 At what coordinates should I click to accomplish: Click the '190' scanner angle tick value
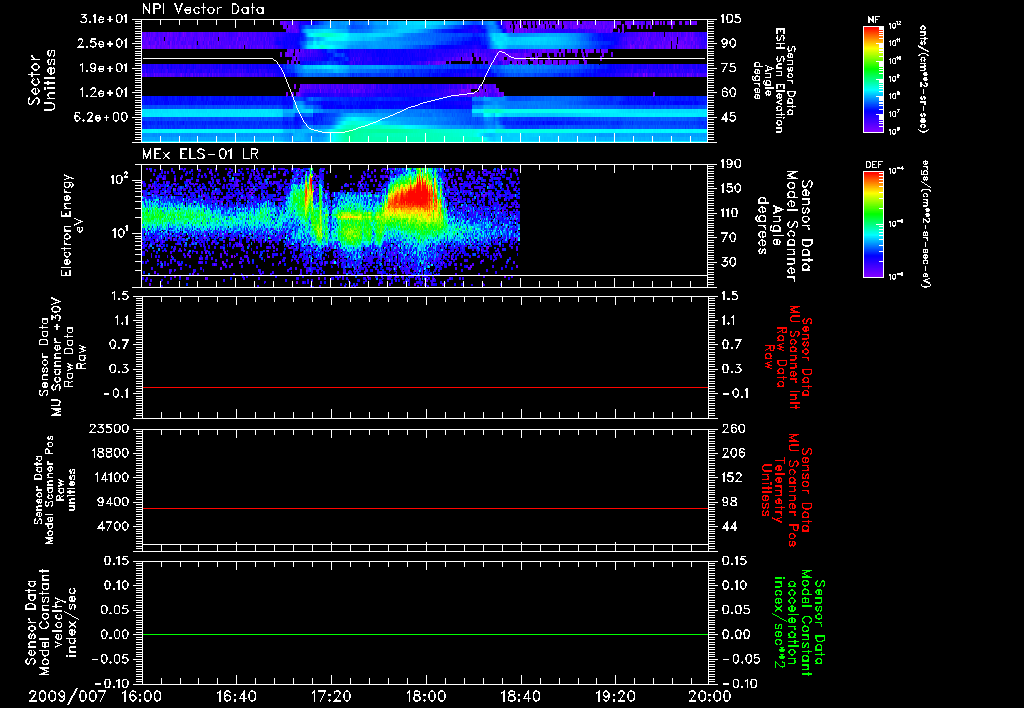(730, 164)
